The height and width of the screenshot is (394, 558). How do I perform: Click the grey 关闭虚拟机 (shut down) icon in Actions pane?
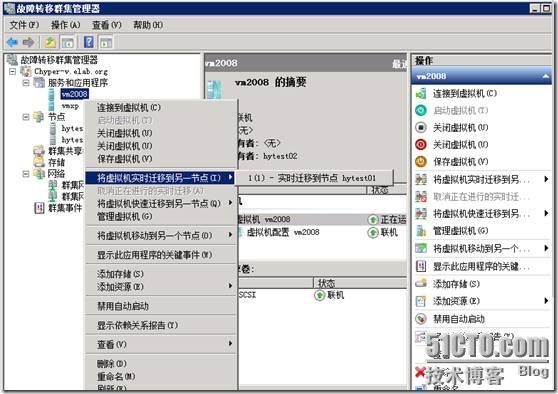pyautogui.click(x=421, y=127)
